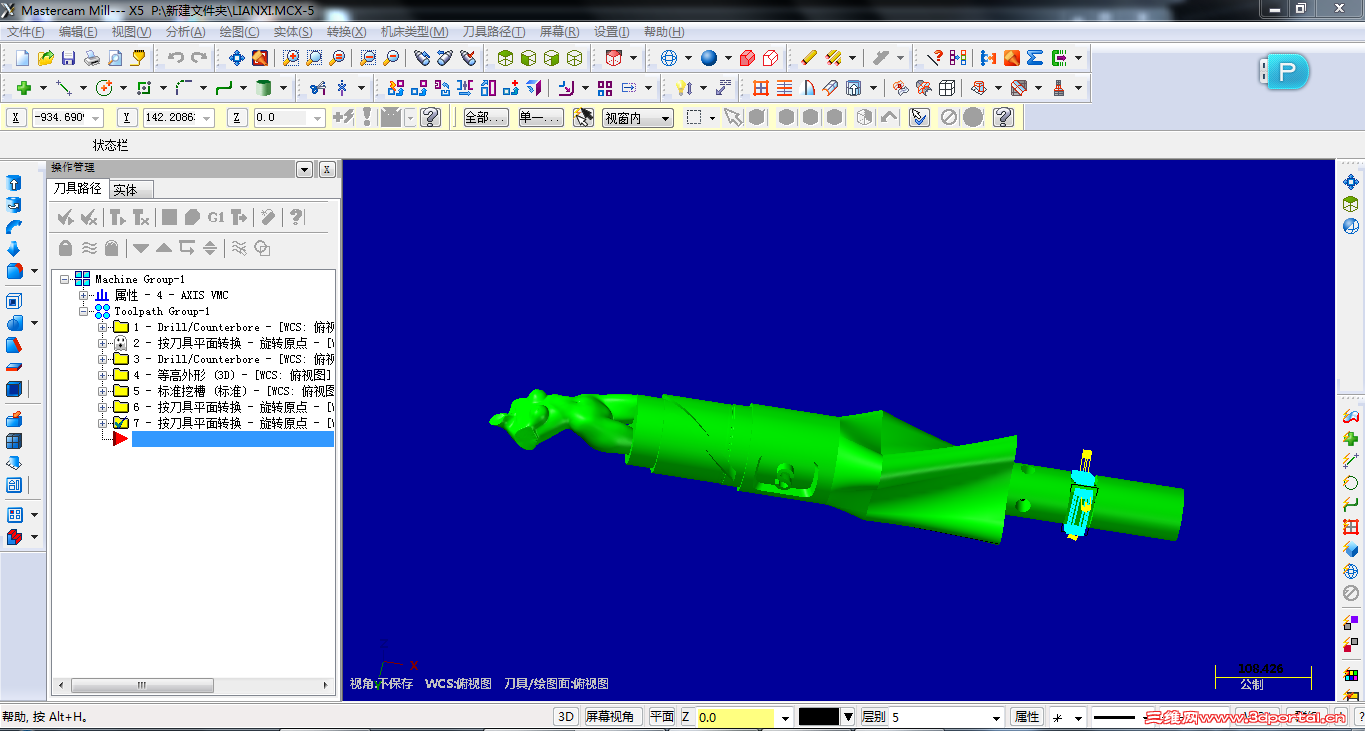The width and height of the screenshot is (1365, 731).
Task: Expand operation 5 标准挖槽
Action: click(x=103, y=391)
